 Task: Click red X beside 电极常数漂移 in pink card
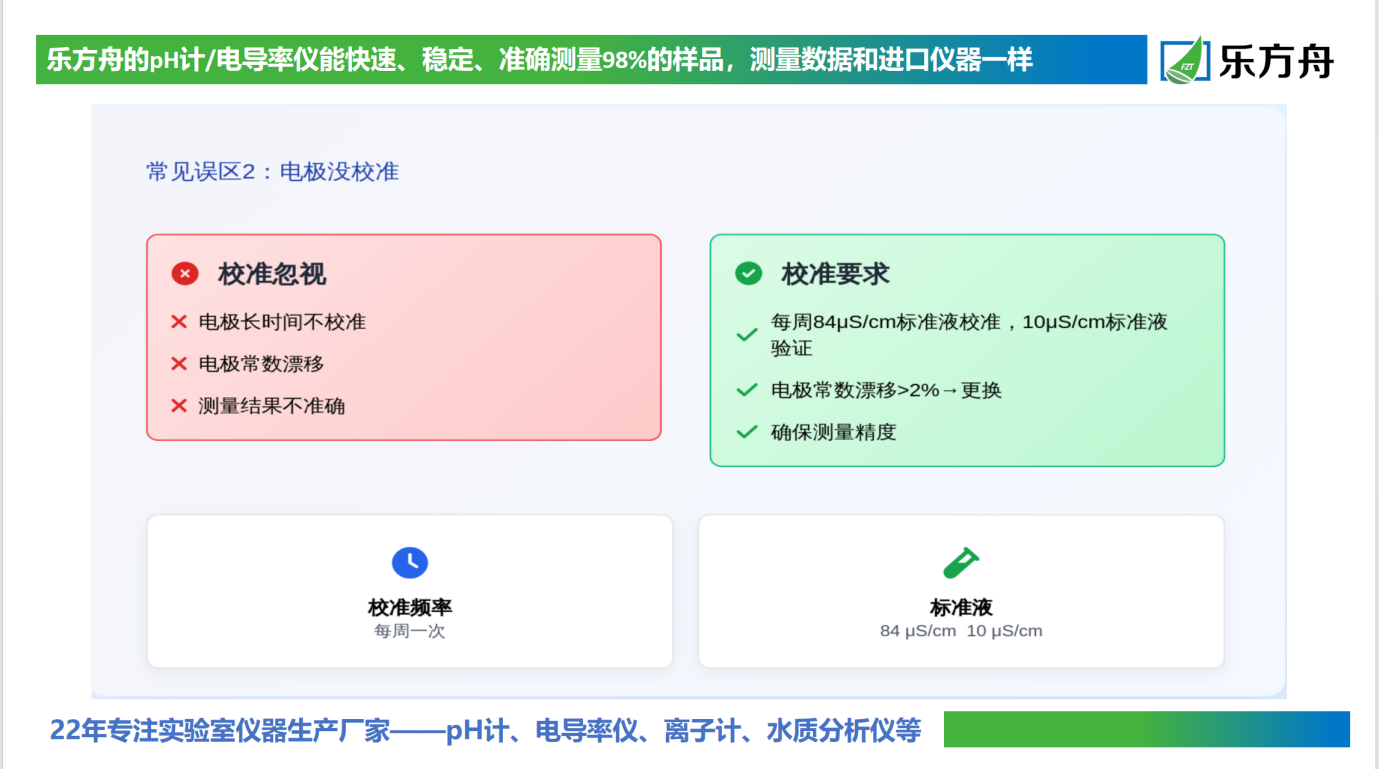179,364
